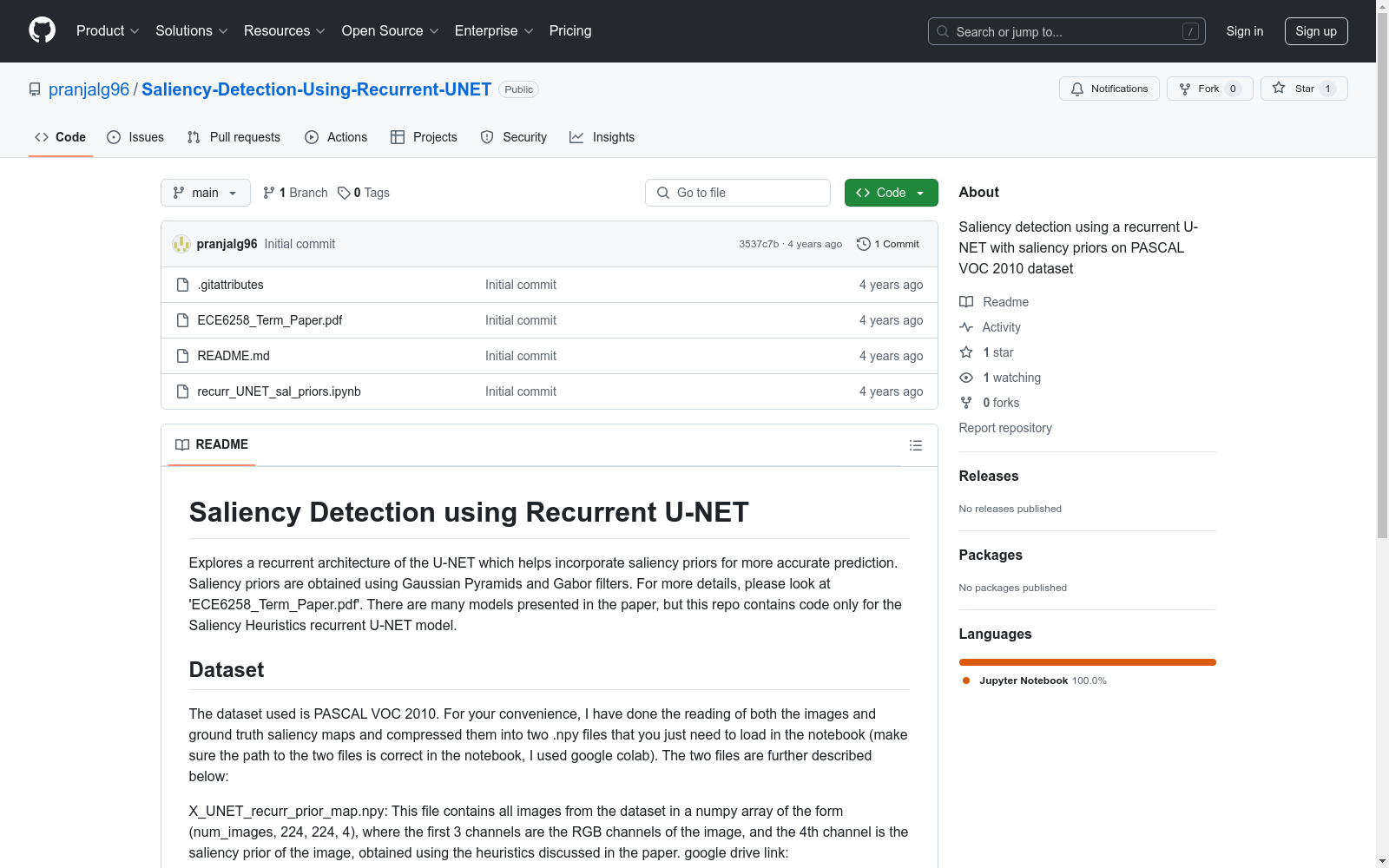1389x868 pixels.
Task: Switch to the Projects tab
Action: coord(424,137)
